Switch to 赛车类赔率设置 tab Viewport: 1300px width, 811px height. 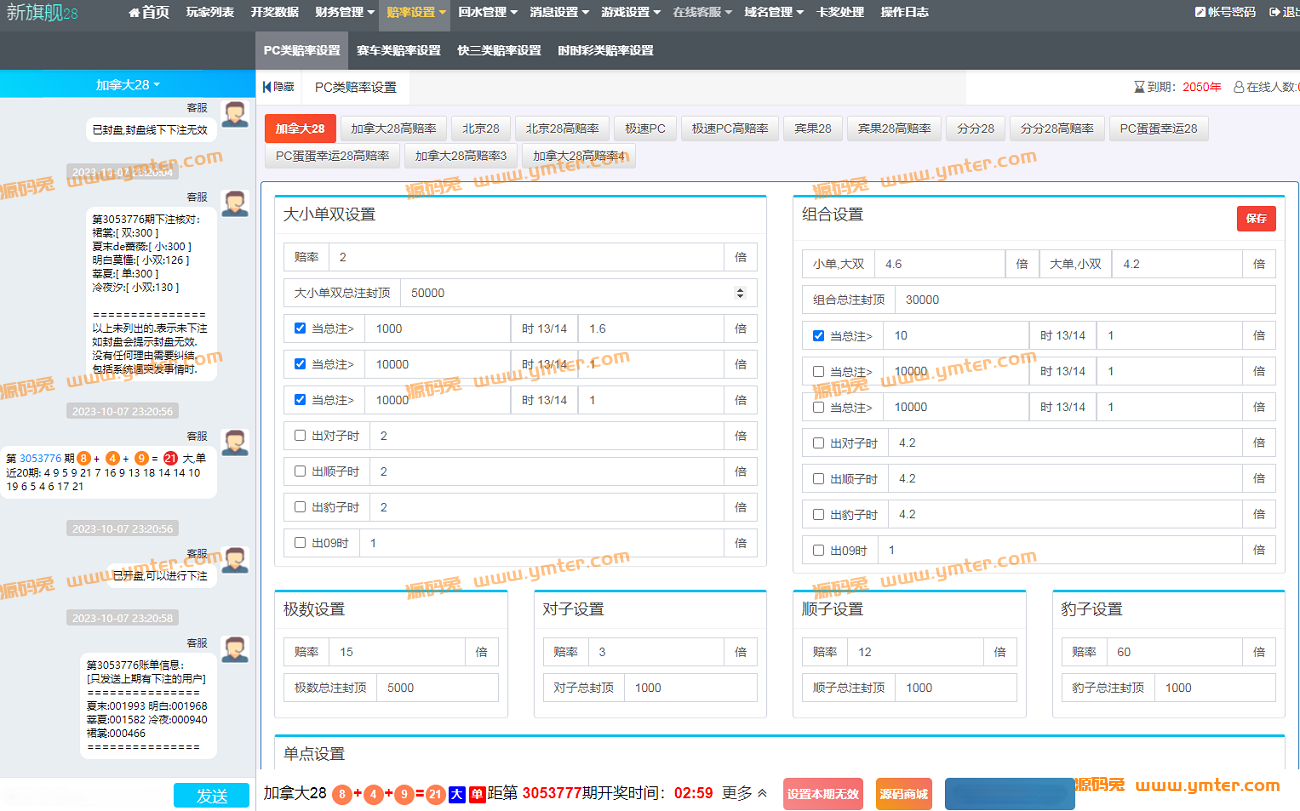click(x=398, y=50)
